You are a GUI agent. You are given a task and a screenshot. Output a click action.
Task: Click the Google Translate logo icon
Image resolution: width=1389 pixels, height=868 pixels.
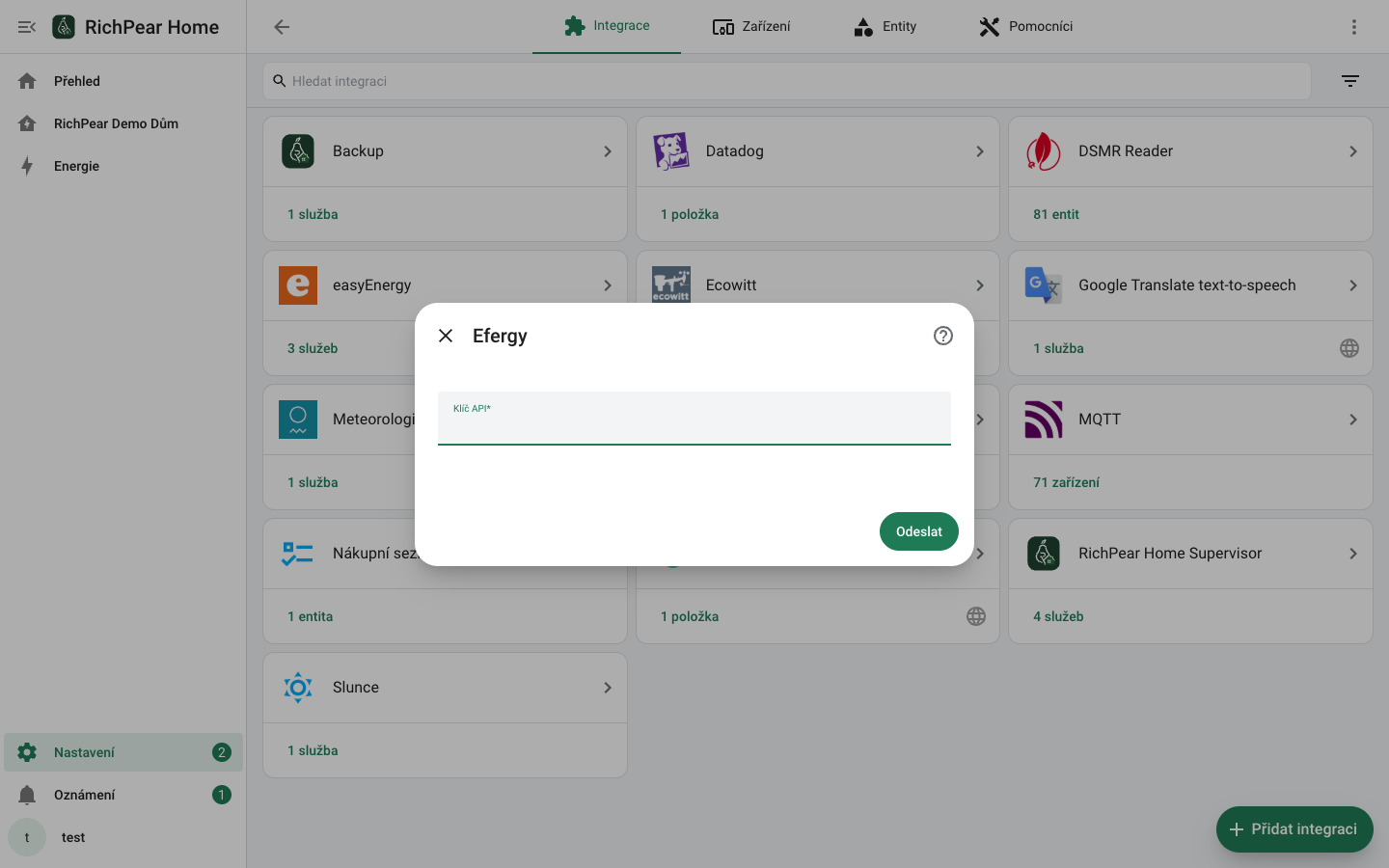tap(1044, 285)
